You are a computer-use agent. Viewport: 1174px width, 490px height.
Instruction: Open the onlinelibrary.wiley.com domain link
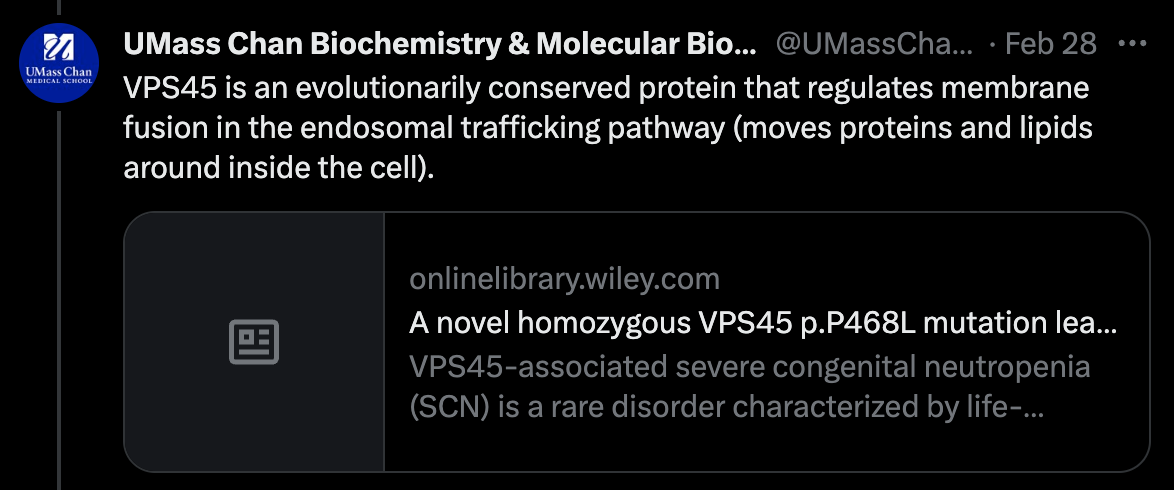(x=564, y=279)
